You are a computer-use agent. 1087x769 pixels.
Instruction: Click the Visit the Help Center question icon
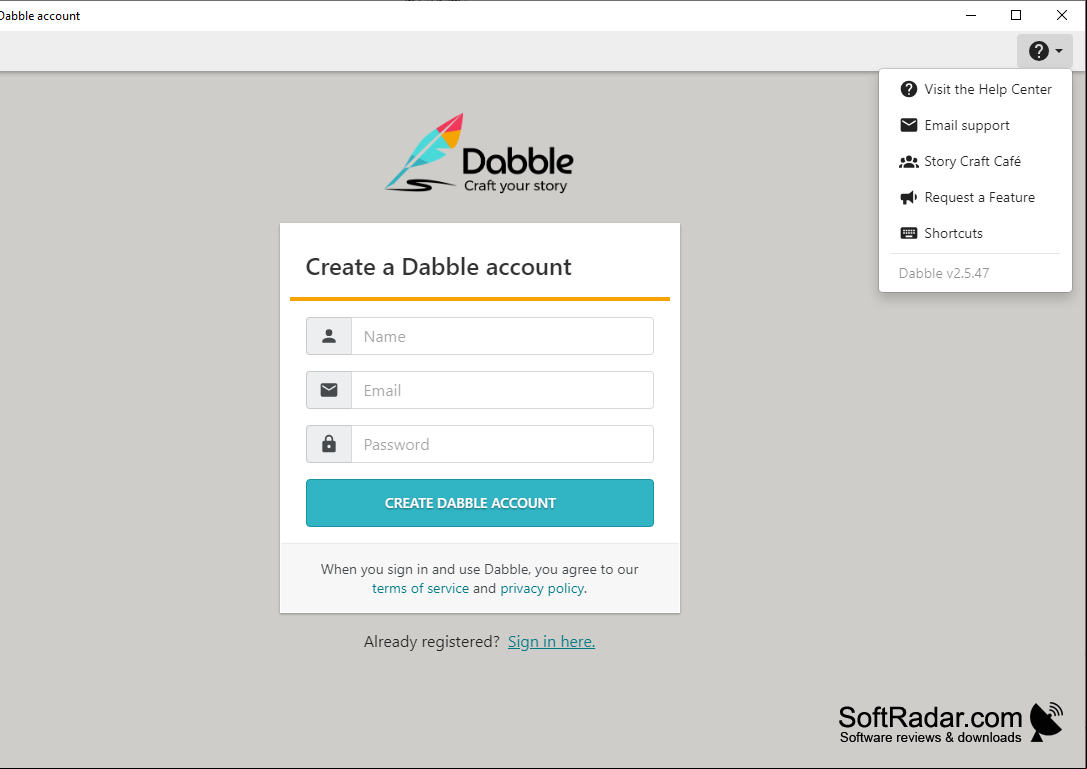(x=908, y=89)
